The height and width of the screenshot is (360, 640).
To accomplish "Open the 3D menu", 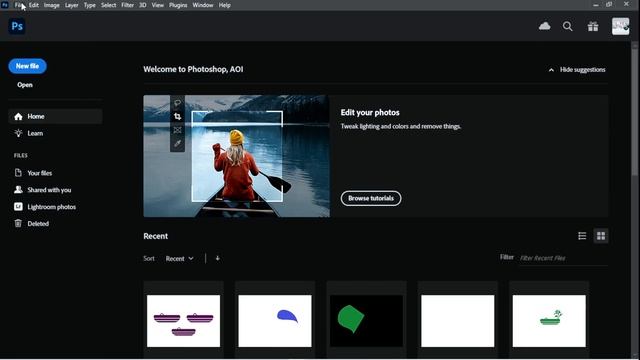I will click(142, 5).
